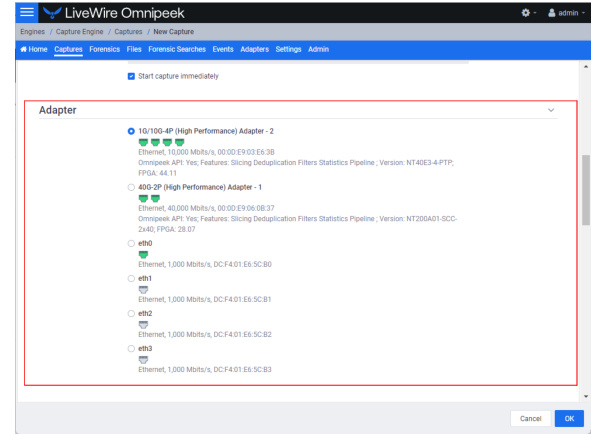This screenshot has height=435, width=610.
Task: Click third green port icon of 1G/10G-4P adapter
Action: (167, 142)
